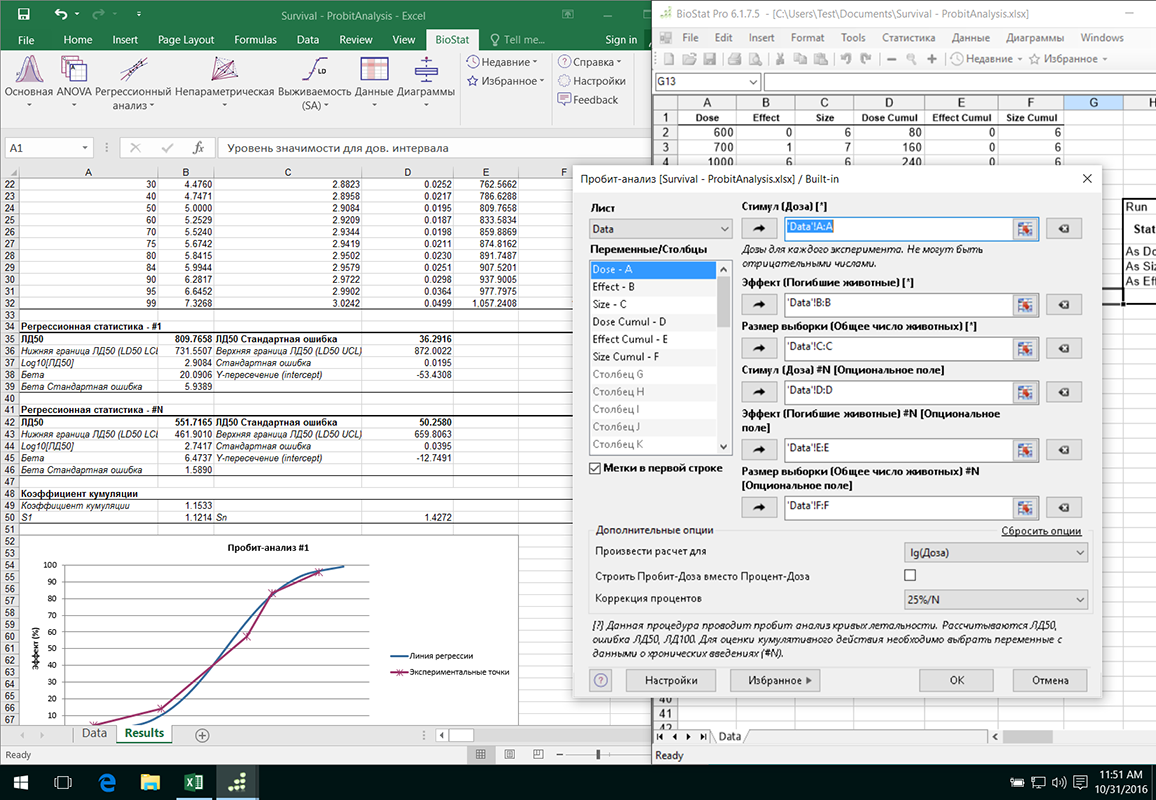Open Избранное dropdown in Excel BioStat ribbon
This screenshot has height=800, width=1156.
point(506,81)
